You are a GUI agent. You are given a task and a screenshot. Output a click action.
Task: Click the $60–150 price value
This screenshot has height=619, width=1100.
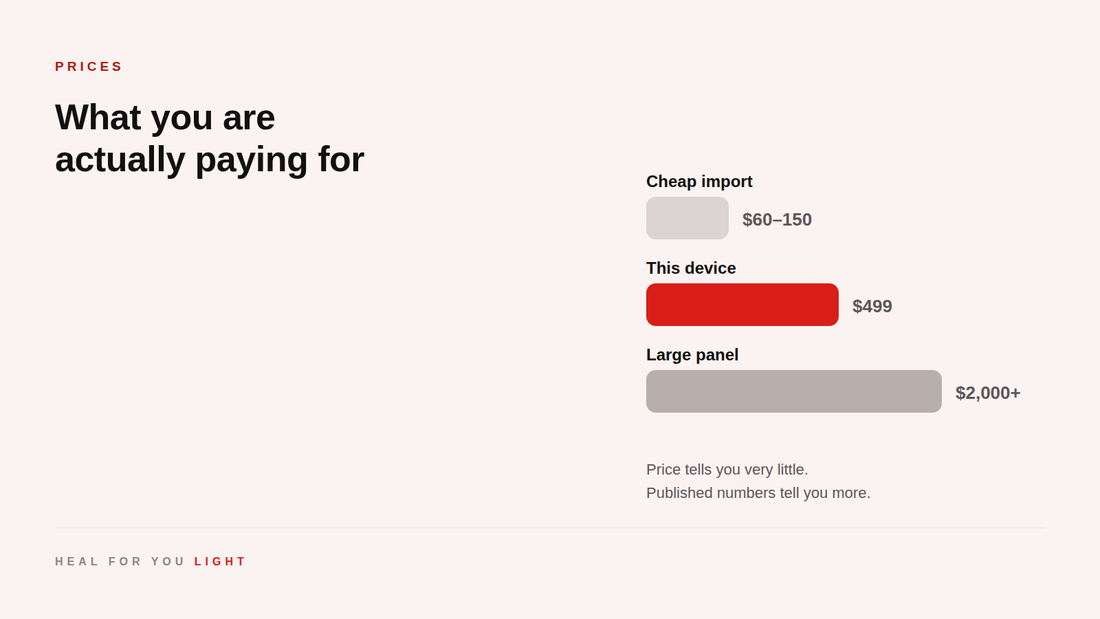coord(777,220)
